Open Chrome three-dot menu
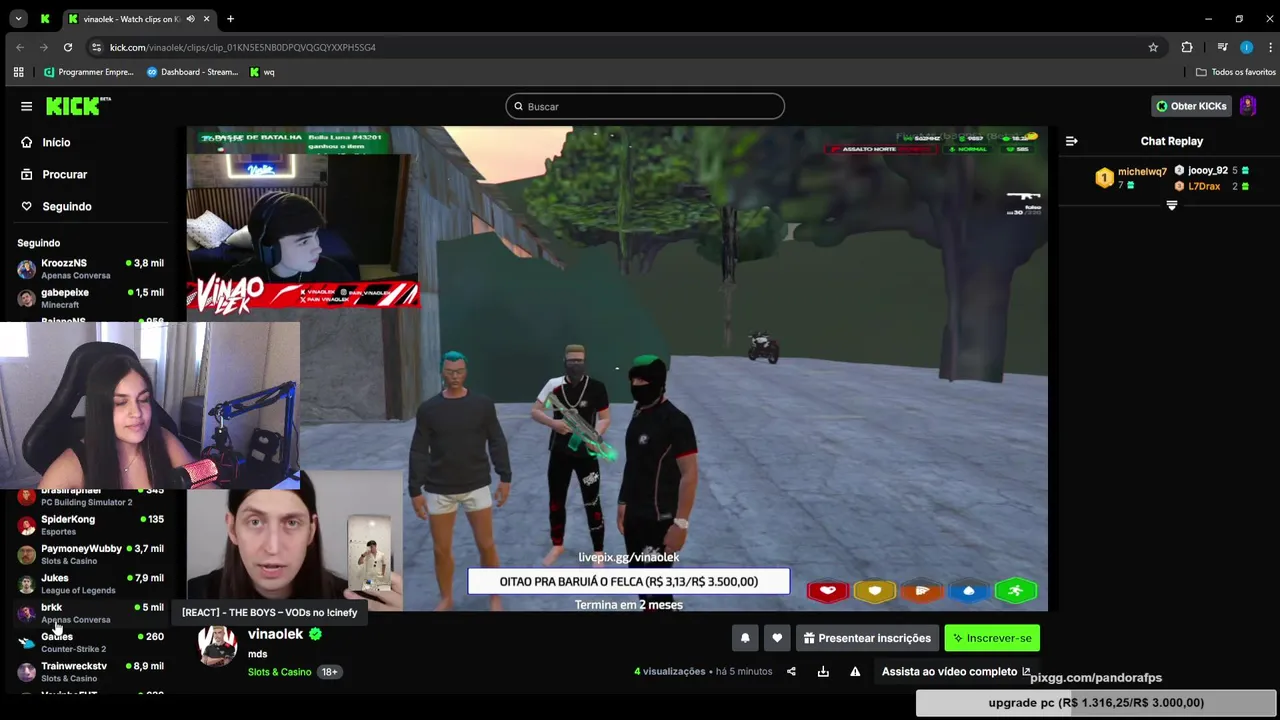 coord(1268,47)
